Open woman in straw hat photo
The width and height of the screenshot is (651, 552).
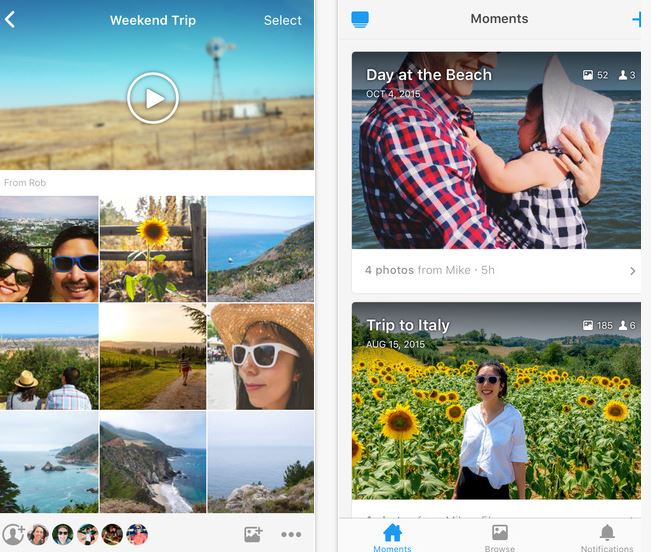[261, 357]
